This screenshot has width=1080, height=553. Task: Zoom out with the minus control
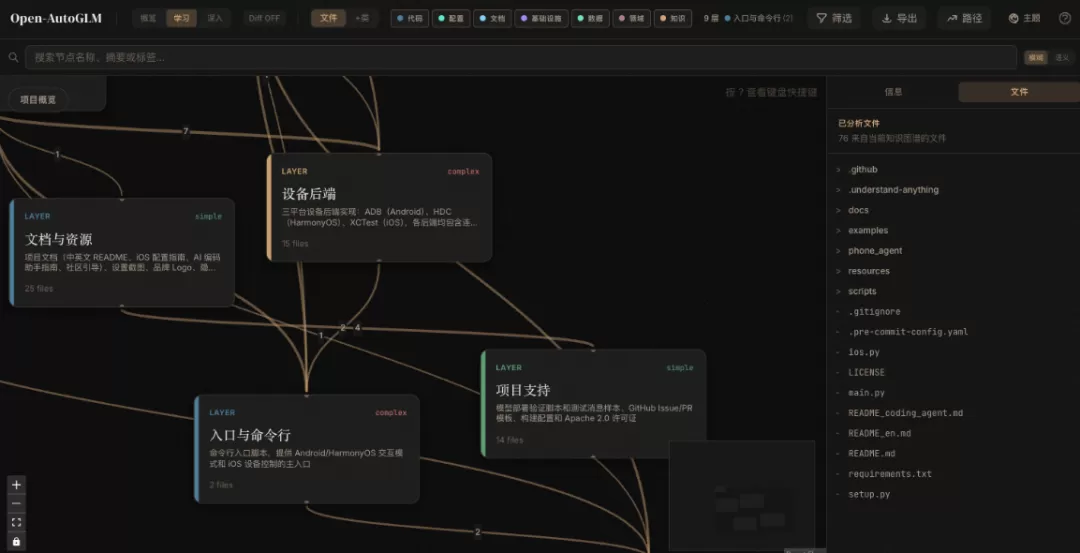coord(17,503)
